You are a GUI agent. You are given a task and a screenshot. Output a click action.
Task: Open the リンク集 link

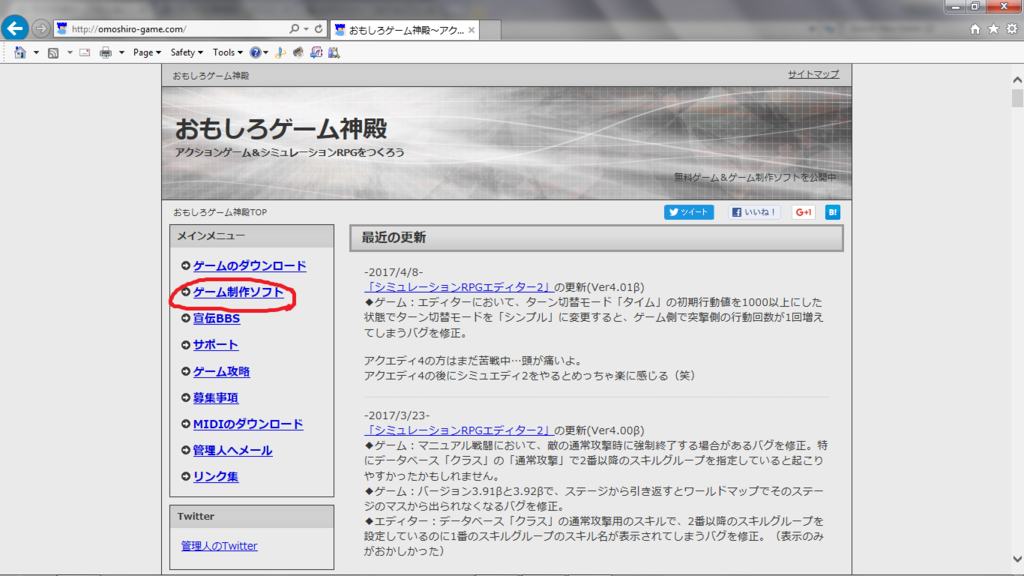pyautogui.click(x=216, y=477)
